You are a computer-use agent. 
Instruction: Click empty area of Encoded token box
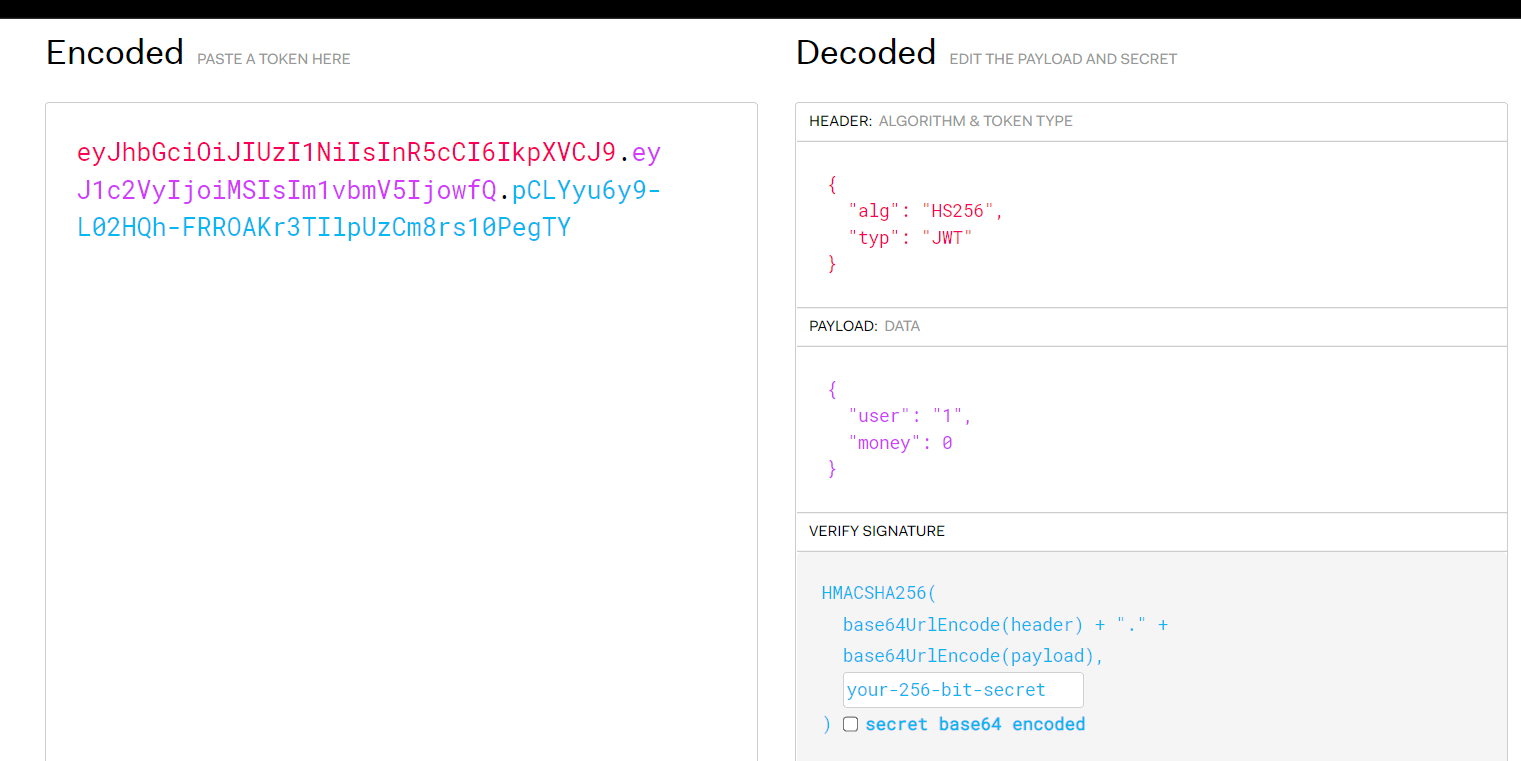pyautogui.click(x=400, y=500)
